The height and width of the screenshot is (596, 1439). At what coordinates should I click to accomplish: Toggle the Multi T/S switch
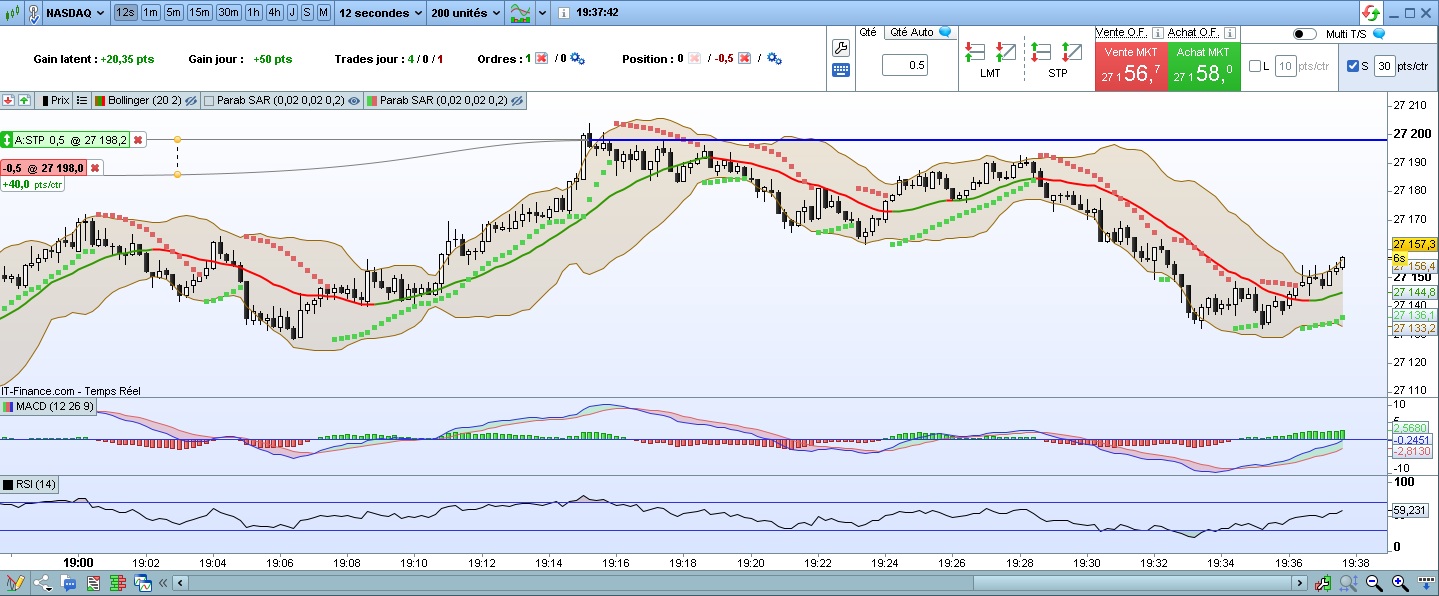click(x=1305, y=34)
